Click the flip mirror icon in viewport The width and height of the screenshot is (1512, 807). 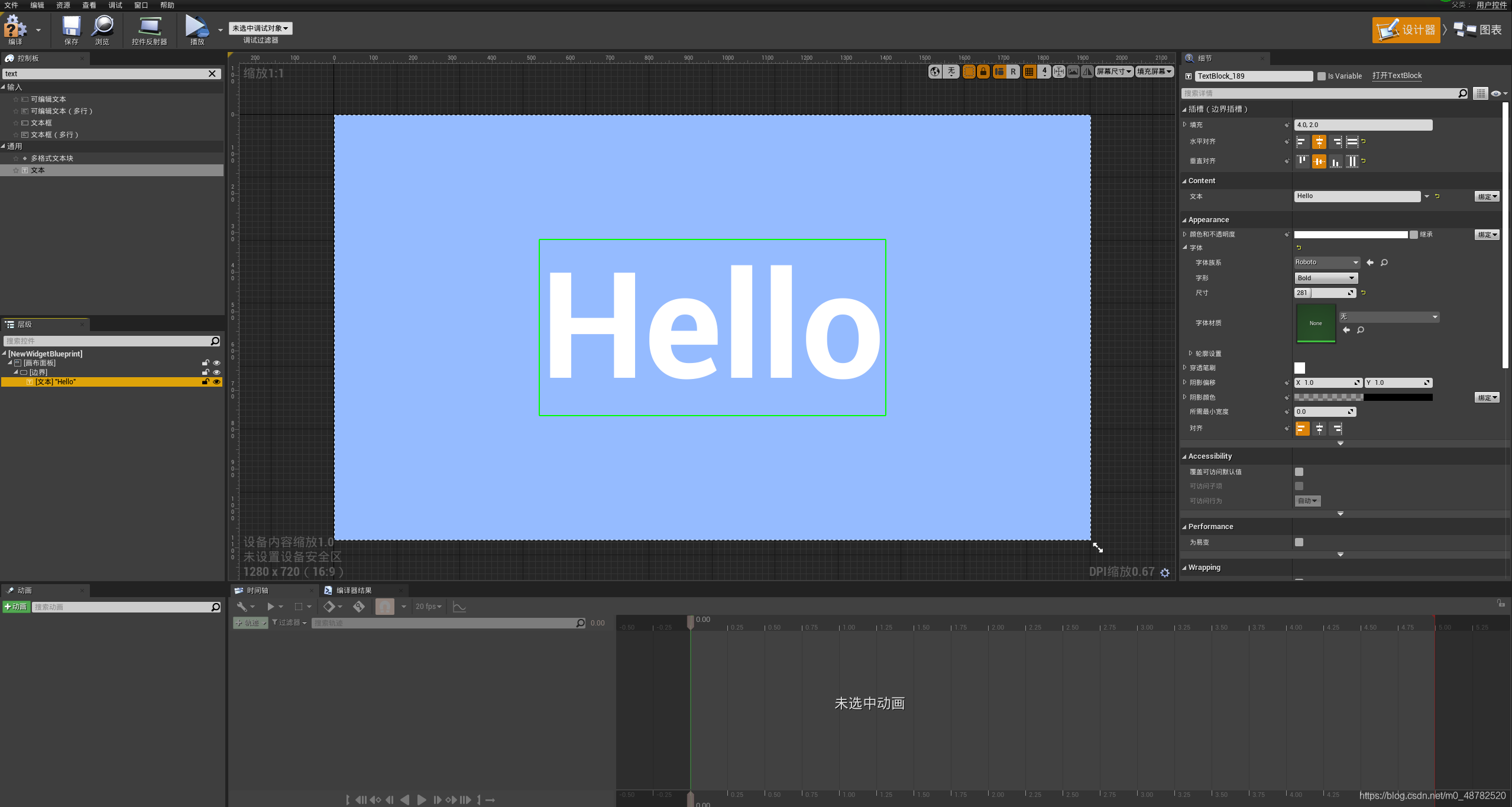click(1087, 72)
